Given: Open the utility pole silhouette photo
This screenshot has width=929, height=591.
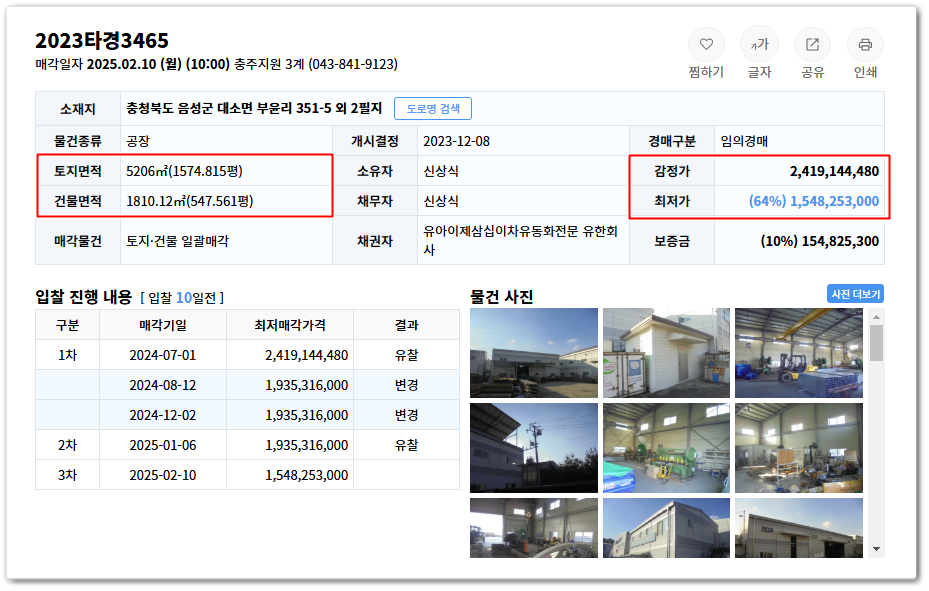Looking at the screenshot, I should (534, 448).
